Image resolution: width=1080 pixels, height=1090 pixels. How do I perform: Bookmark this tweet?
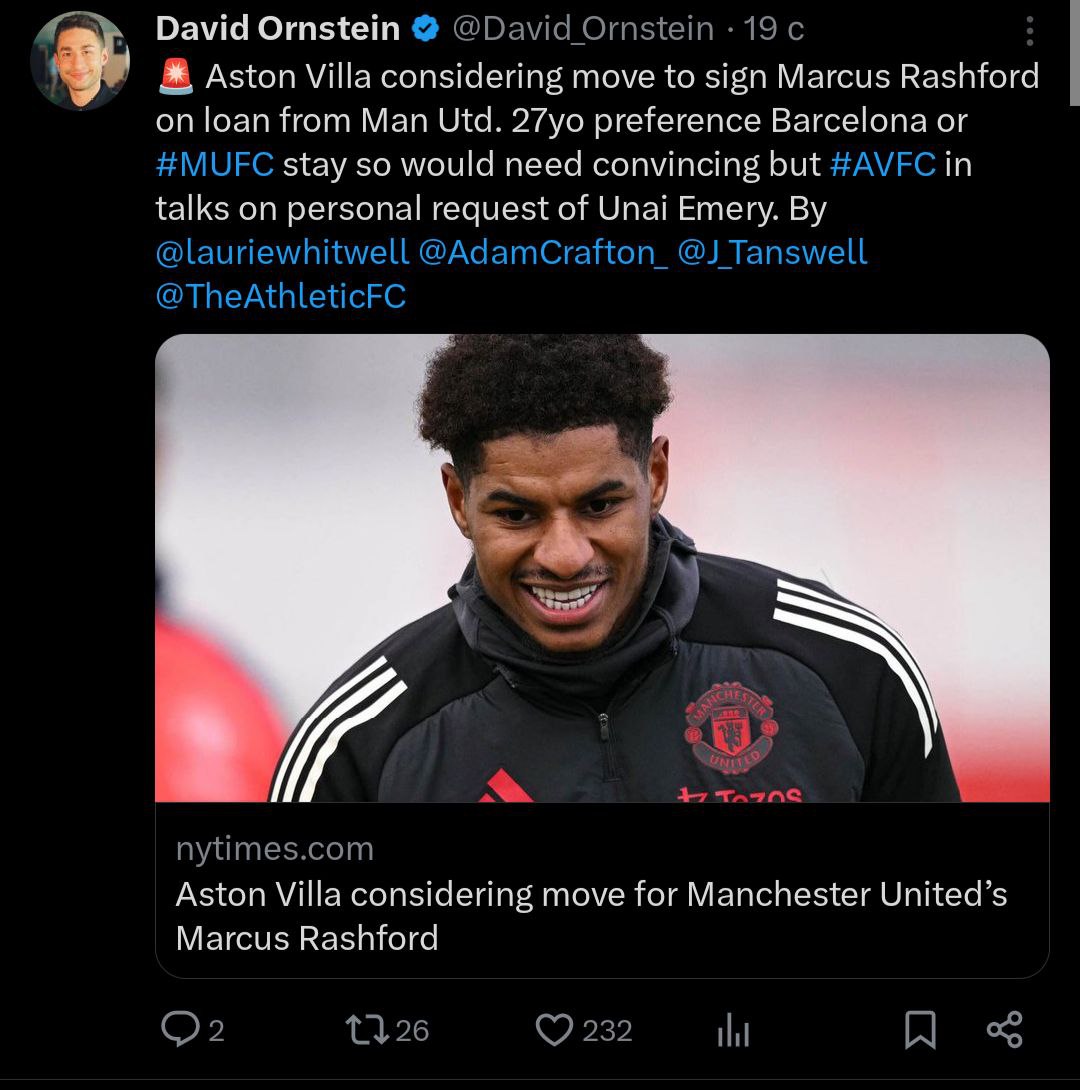click(920, 1030)
